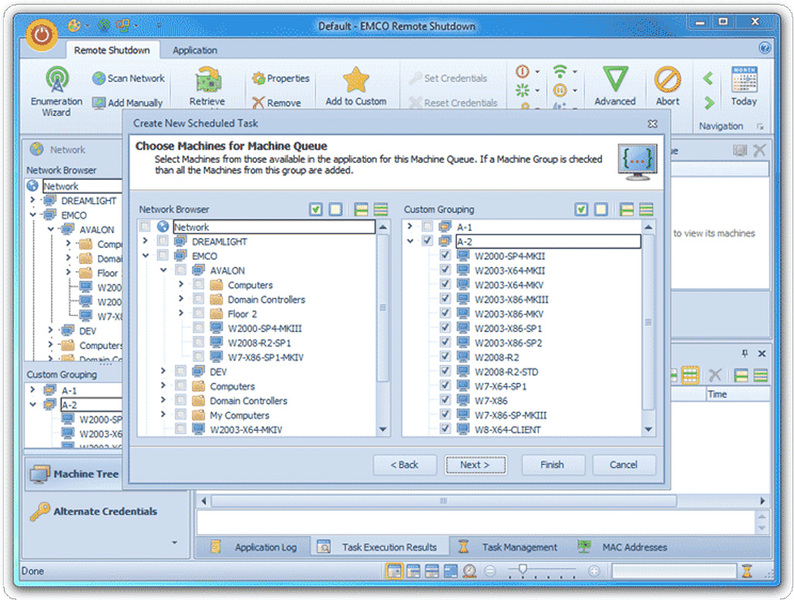Image resolution: width=794 pixels, height=600 pixels.
Task: Click the Add to Custom star
Action: pos(356,80)
